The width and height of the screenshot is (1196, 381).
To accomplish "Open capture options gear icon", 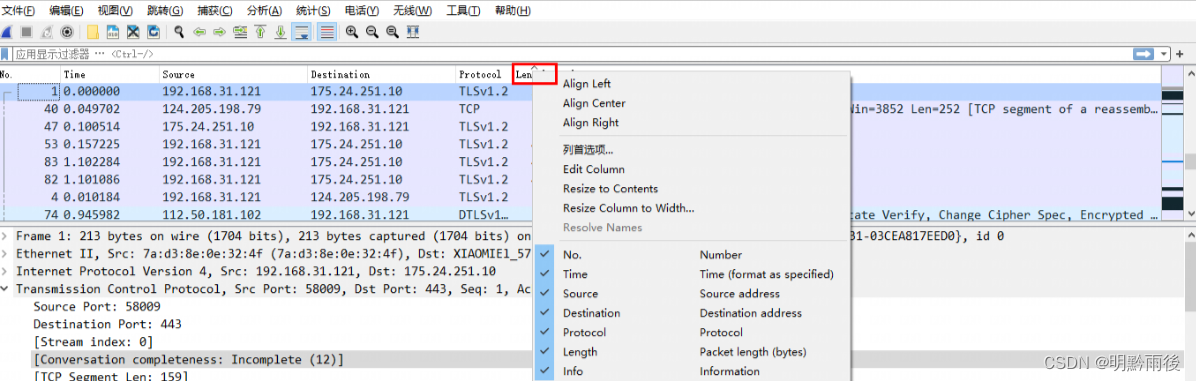I will pos(66,32).
